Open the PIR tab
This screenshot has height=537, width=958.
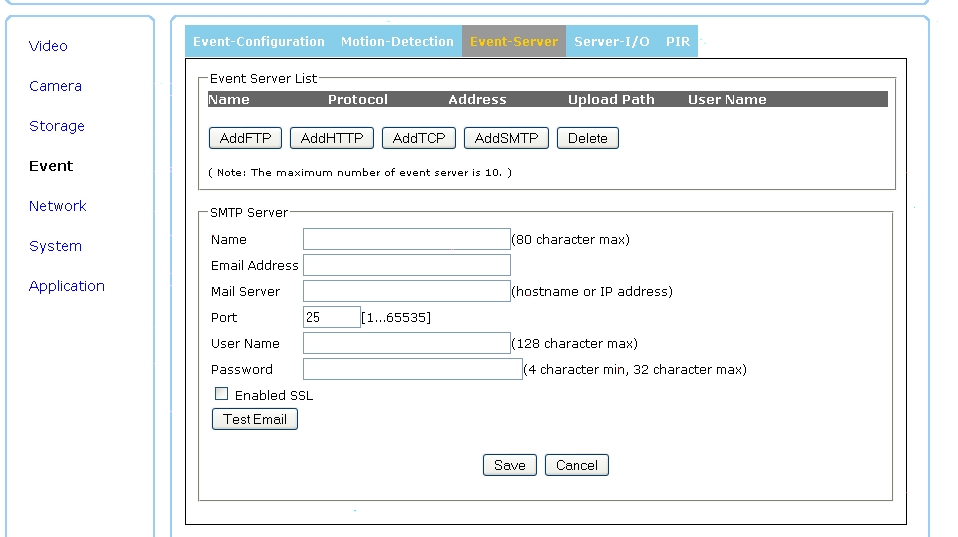pyautogui.click(x=678, y=42)
